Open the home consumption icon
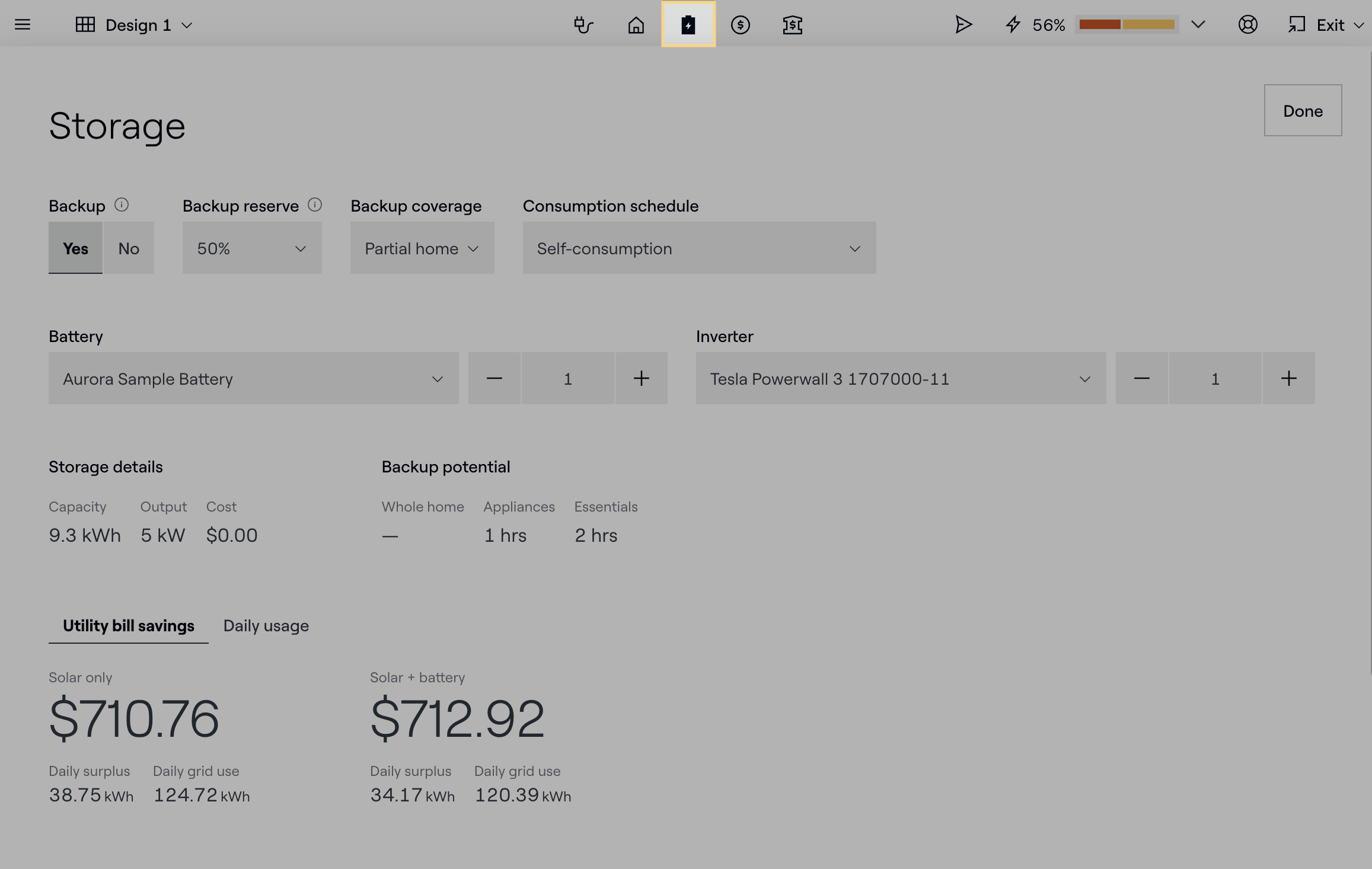Image resolution: width=1372 pixels, height=869 pixels. pyautogui.click(x=636, y=25)
